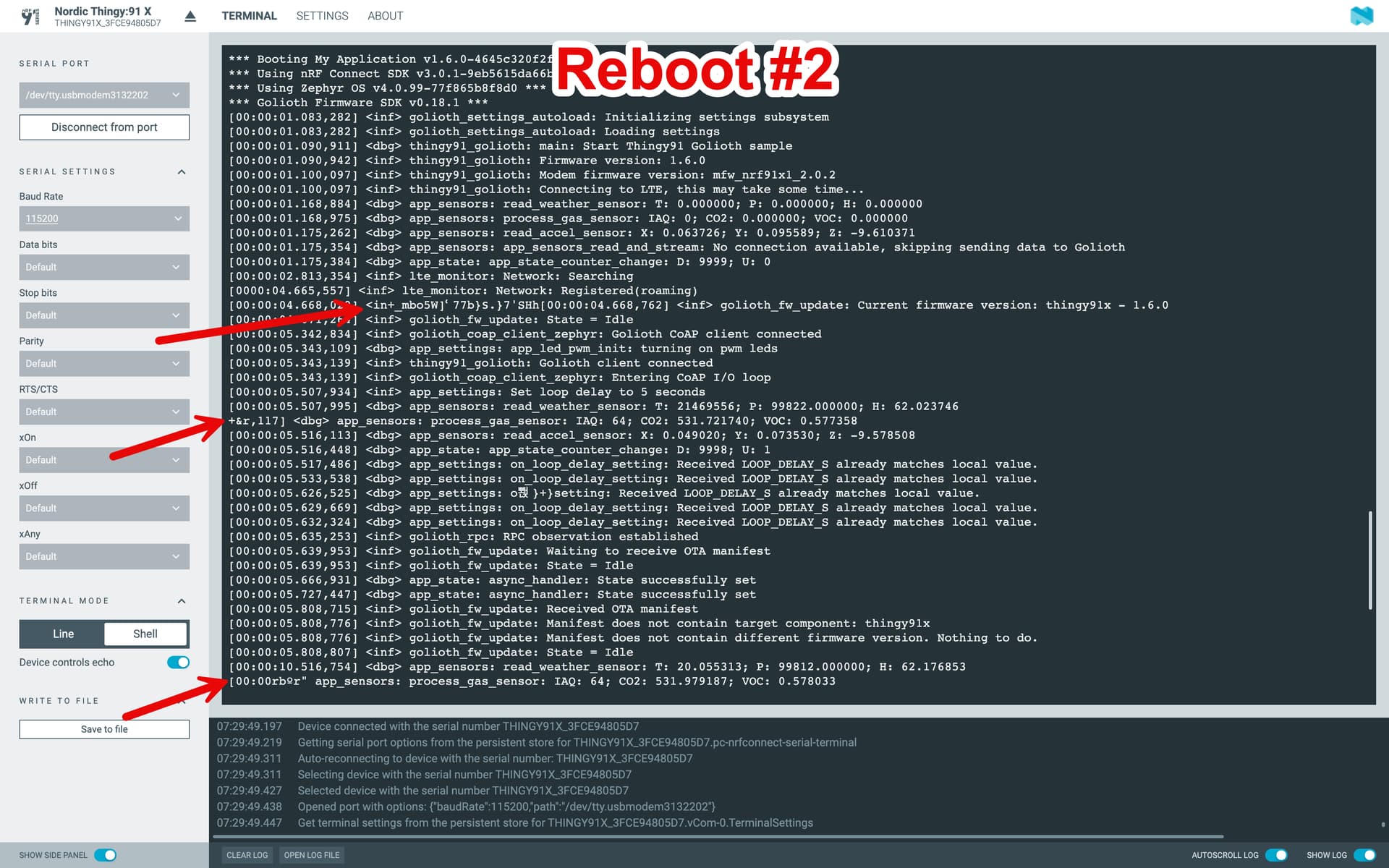Open the Parity dropdown
1389x868 pixels.
104,363
